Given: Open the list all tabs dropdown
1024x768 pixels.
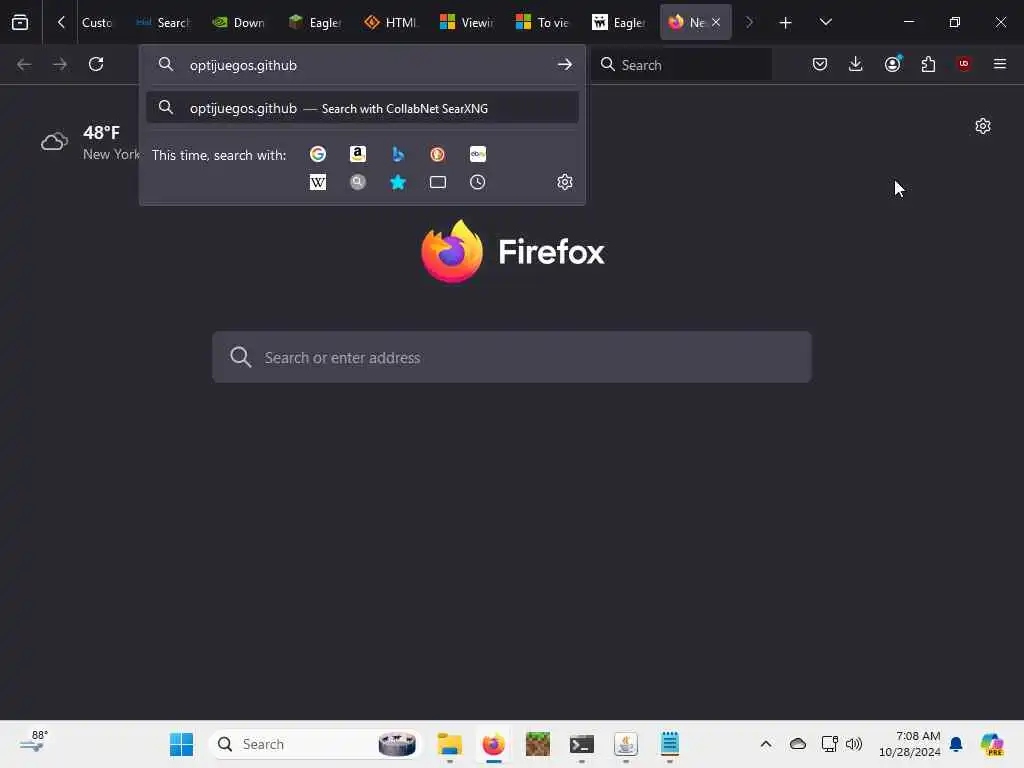Looking at the screenshot, I should pos(826,22).
